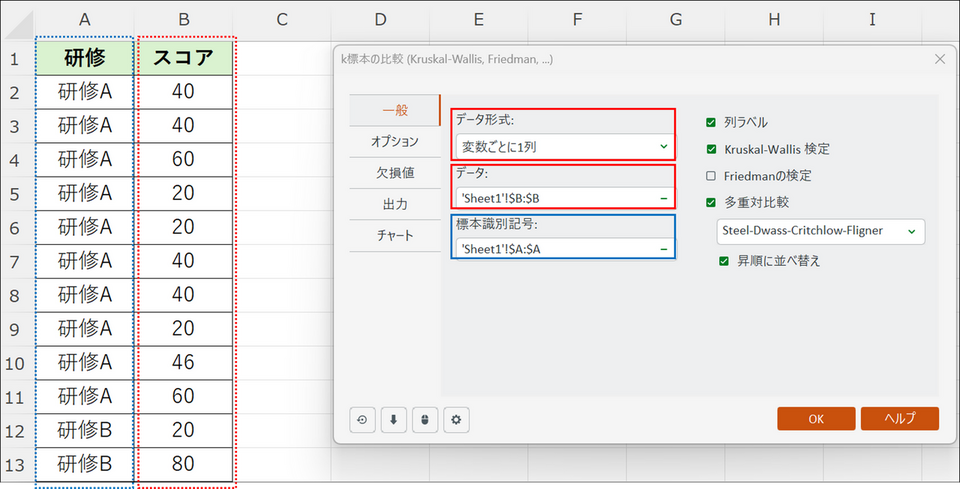Toggle the Kruskal-Wallis 検定 checkbox

tap(711, 149)
